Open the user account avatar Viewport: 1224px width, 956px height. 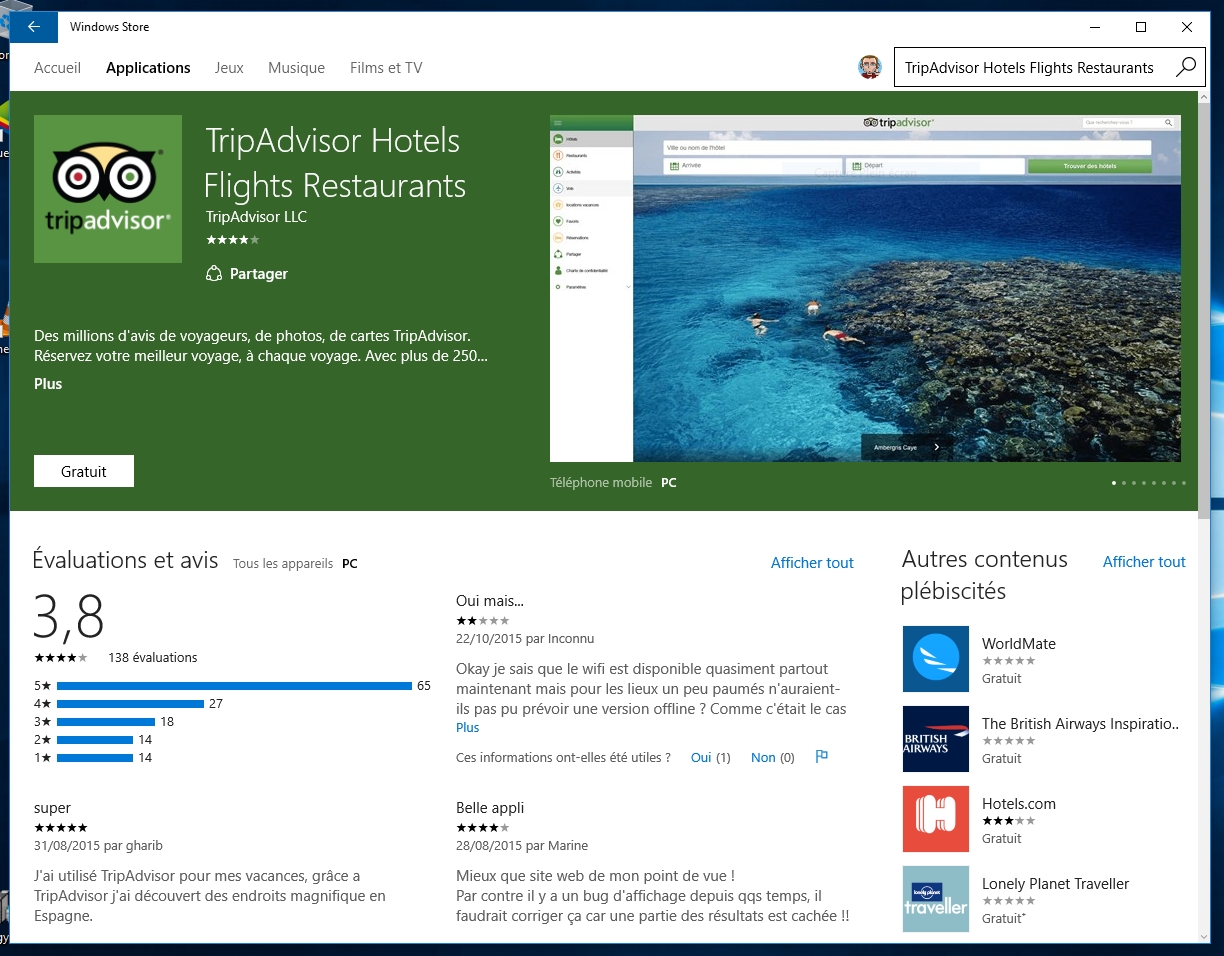click(x=870, y=67)
